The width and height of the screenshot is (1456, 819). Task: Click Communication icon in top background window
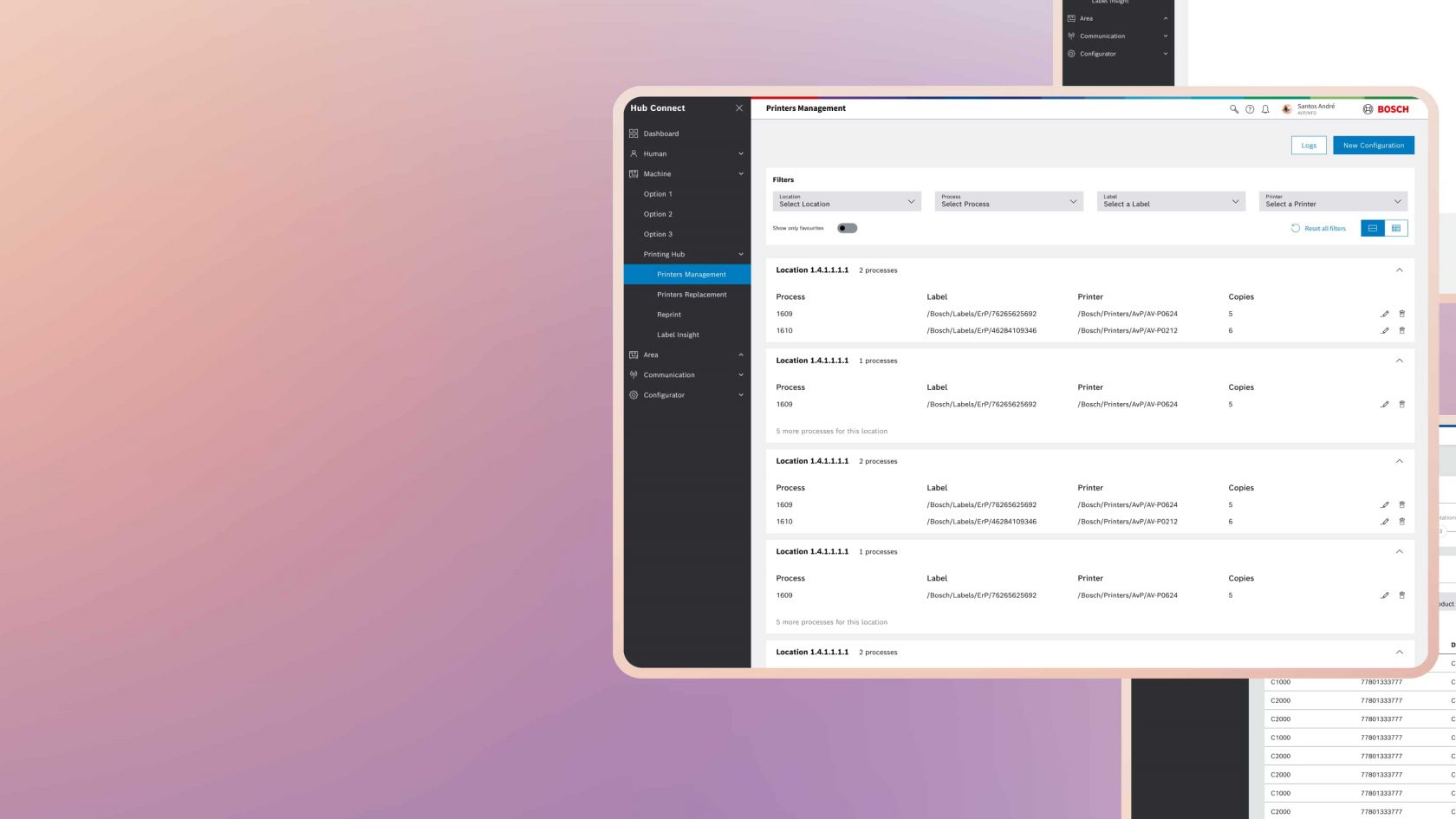click(x=1071, y=36)
